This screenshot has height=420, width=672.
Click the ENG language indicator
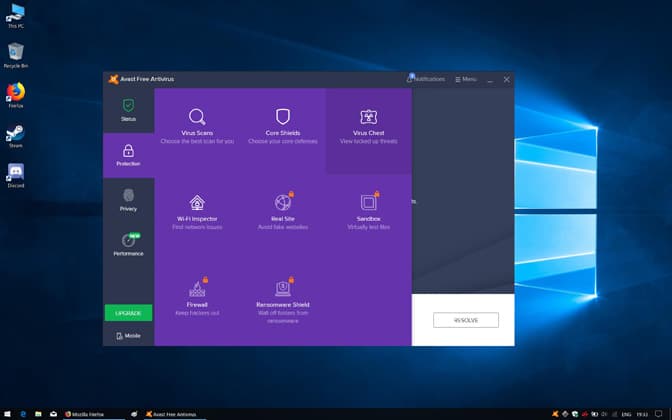(x=626, y=414)
